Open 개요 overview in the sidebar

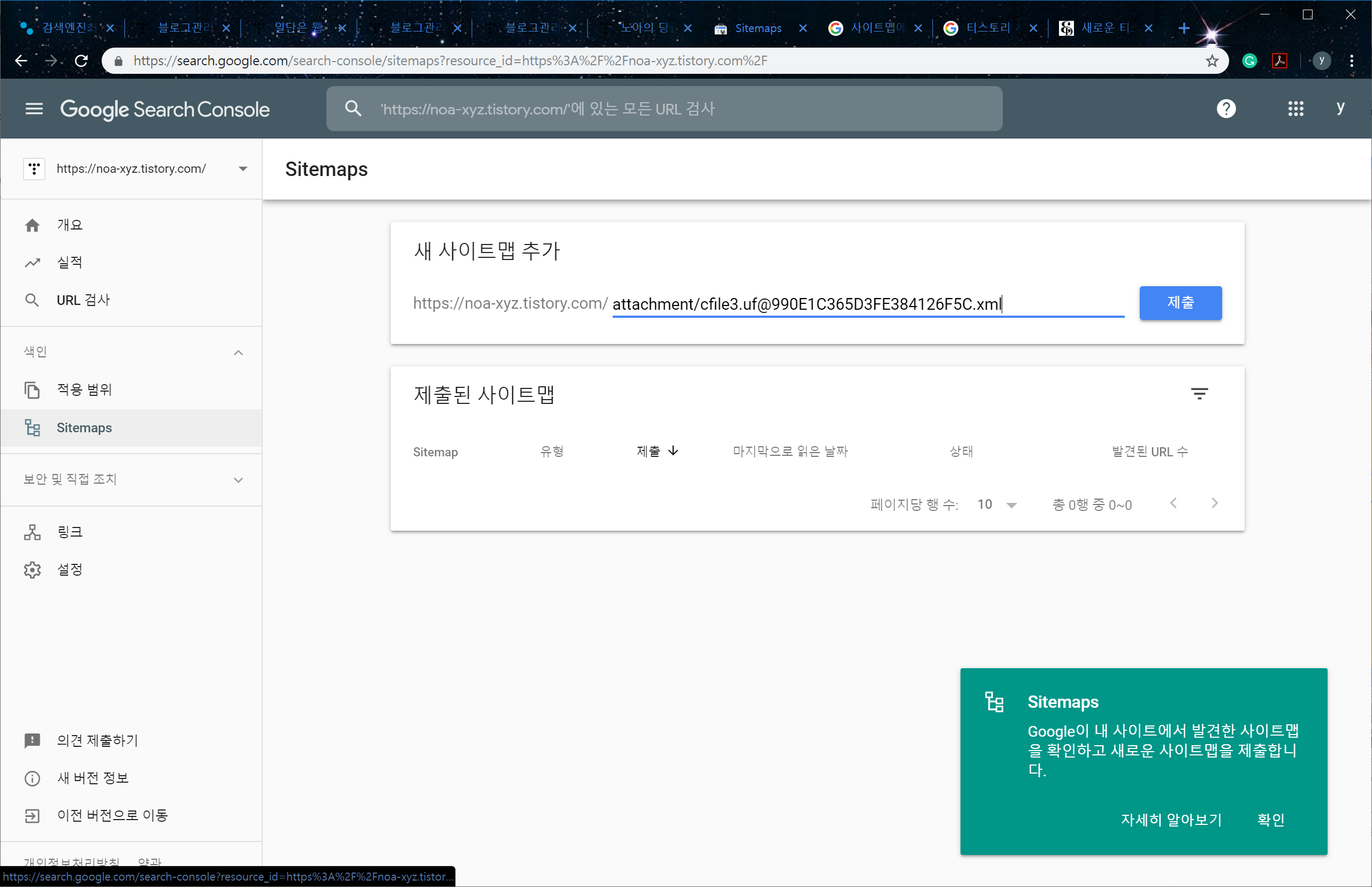coord(69,225)
